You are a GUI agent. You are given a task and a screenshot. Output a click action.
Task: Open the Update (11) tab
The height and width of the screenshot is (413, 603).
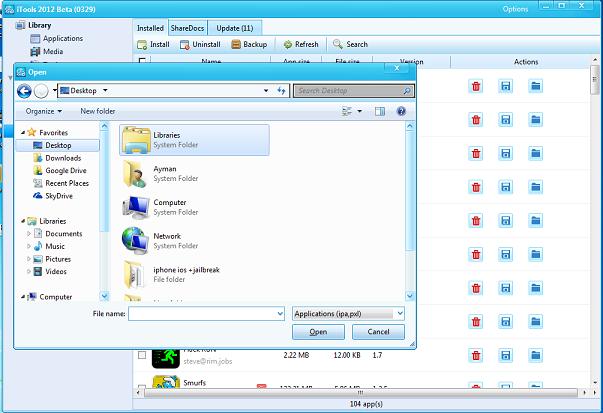coord(235,28)
